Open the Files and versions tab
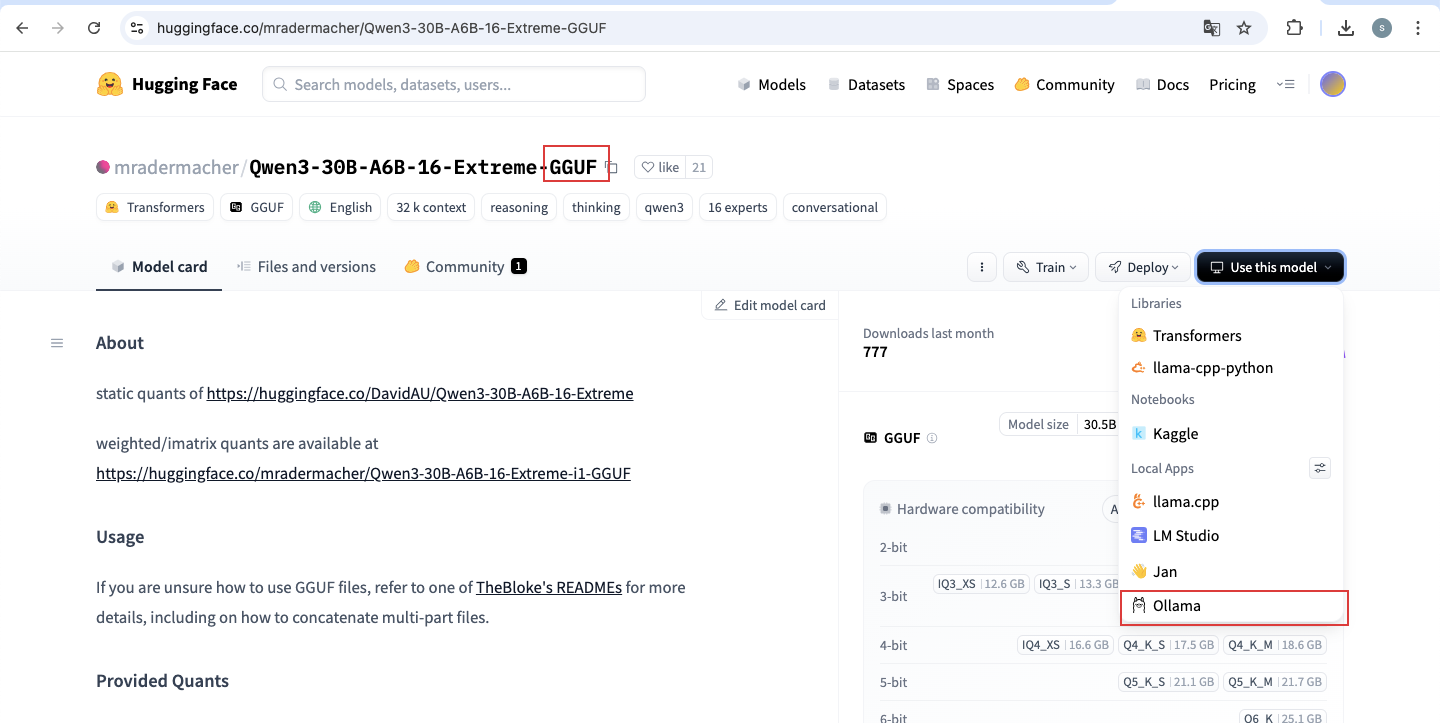Screen dimensions: 1440x723 [x=306, y=267]
